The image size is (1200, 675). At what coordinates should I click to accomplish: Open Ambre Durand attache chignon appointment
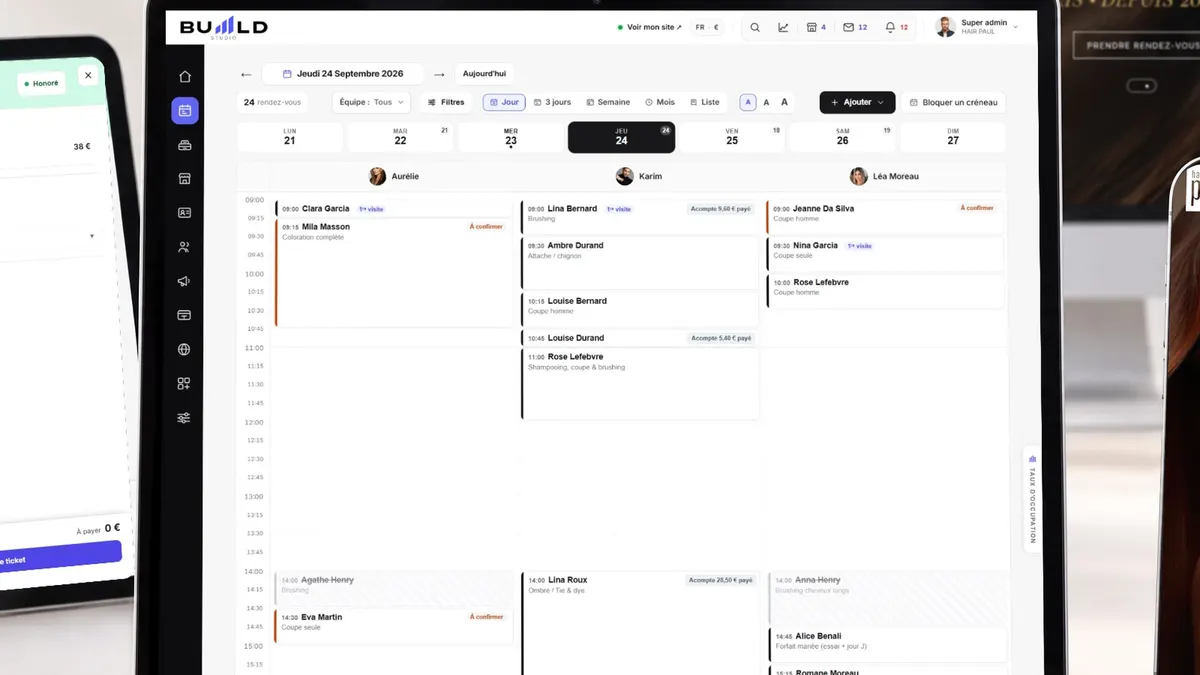tap(639, 263)
